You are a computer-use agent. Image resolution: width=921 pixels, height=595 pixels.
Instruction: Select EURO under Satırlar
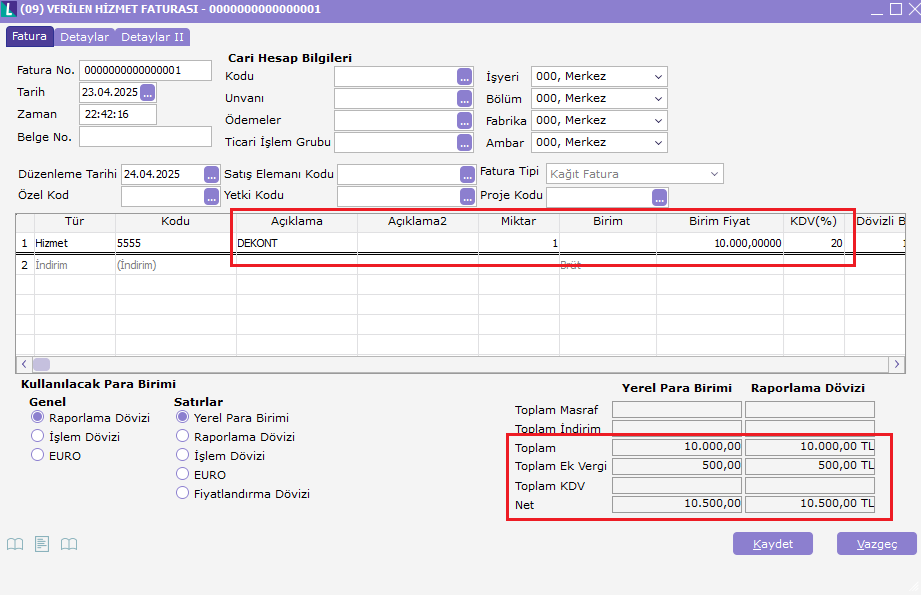pos(183,473)
